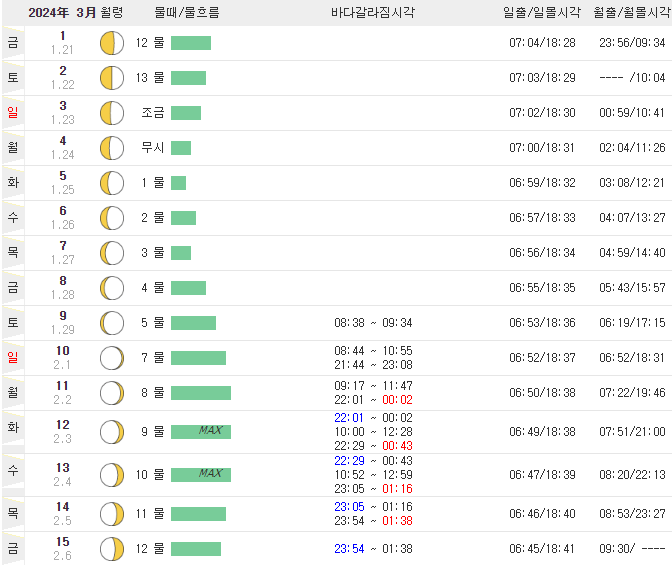Click lunar date 1.29 under March 9
Image resolution: width=672 pixels, height=565 pixels.
63,330
